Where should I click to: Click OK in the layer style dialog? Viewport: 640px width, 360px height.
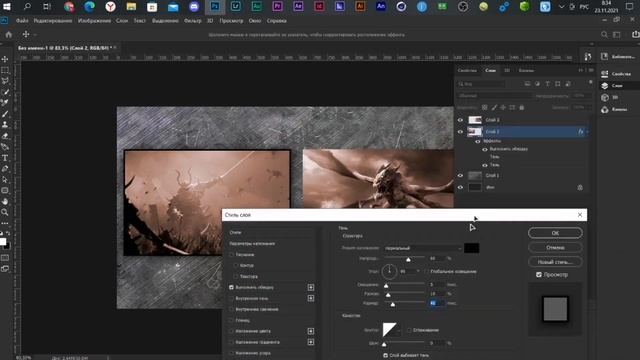555,233
